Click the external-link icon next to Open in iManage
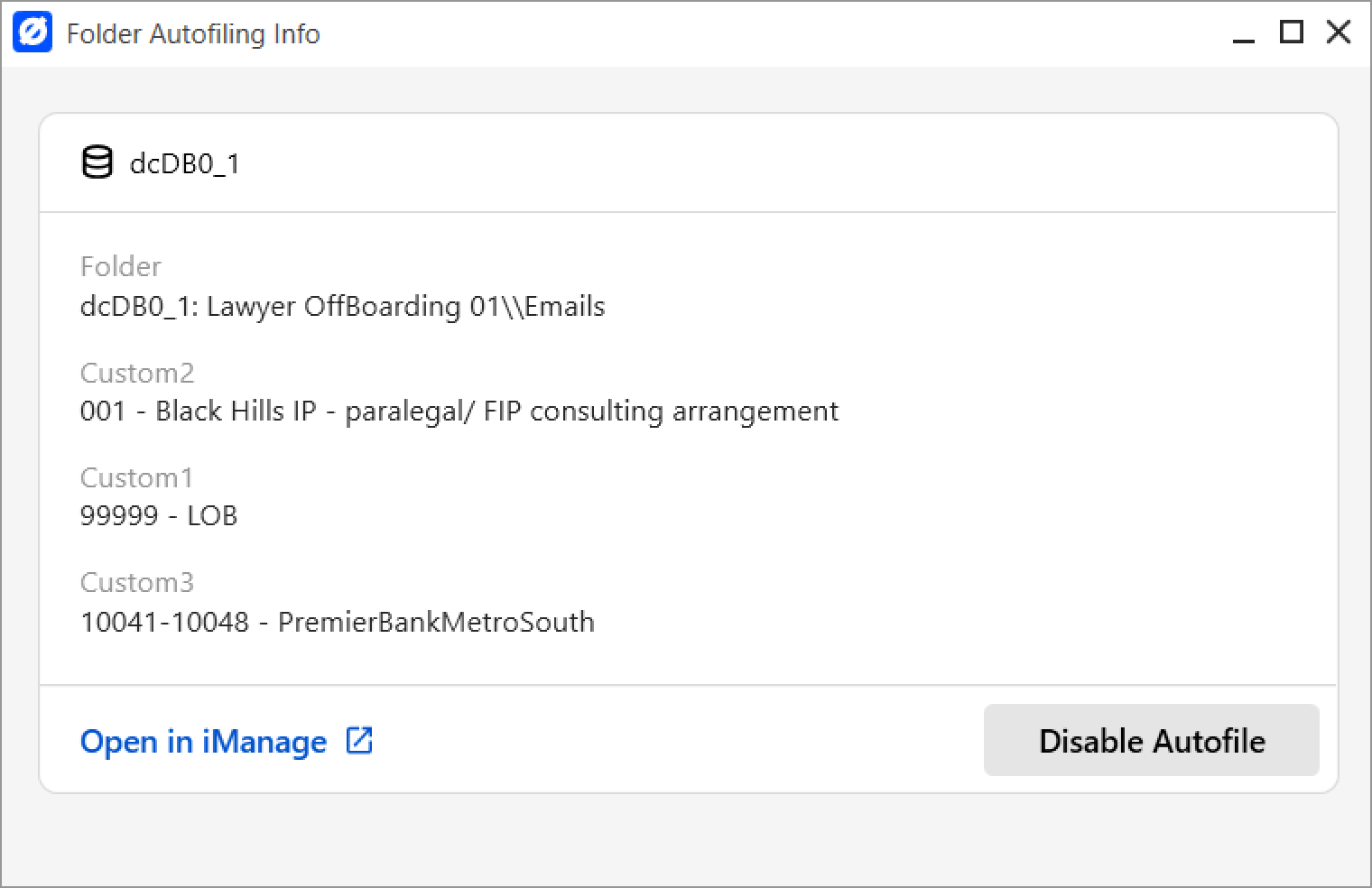The image size is (1372, 888). pyautogui.click(x=360, y=740)
